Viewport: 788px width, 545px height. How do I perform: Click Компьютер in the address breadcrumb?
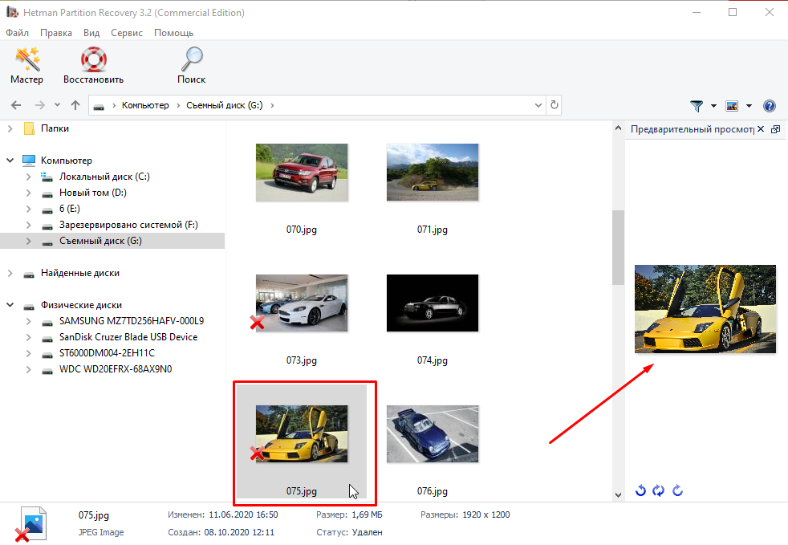[x=145, y=105]
